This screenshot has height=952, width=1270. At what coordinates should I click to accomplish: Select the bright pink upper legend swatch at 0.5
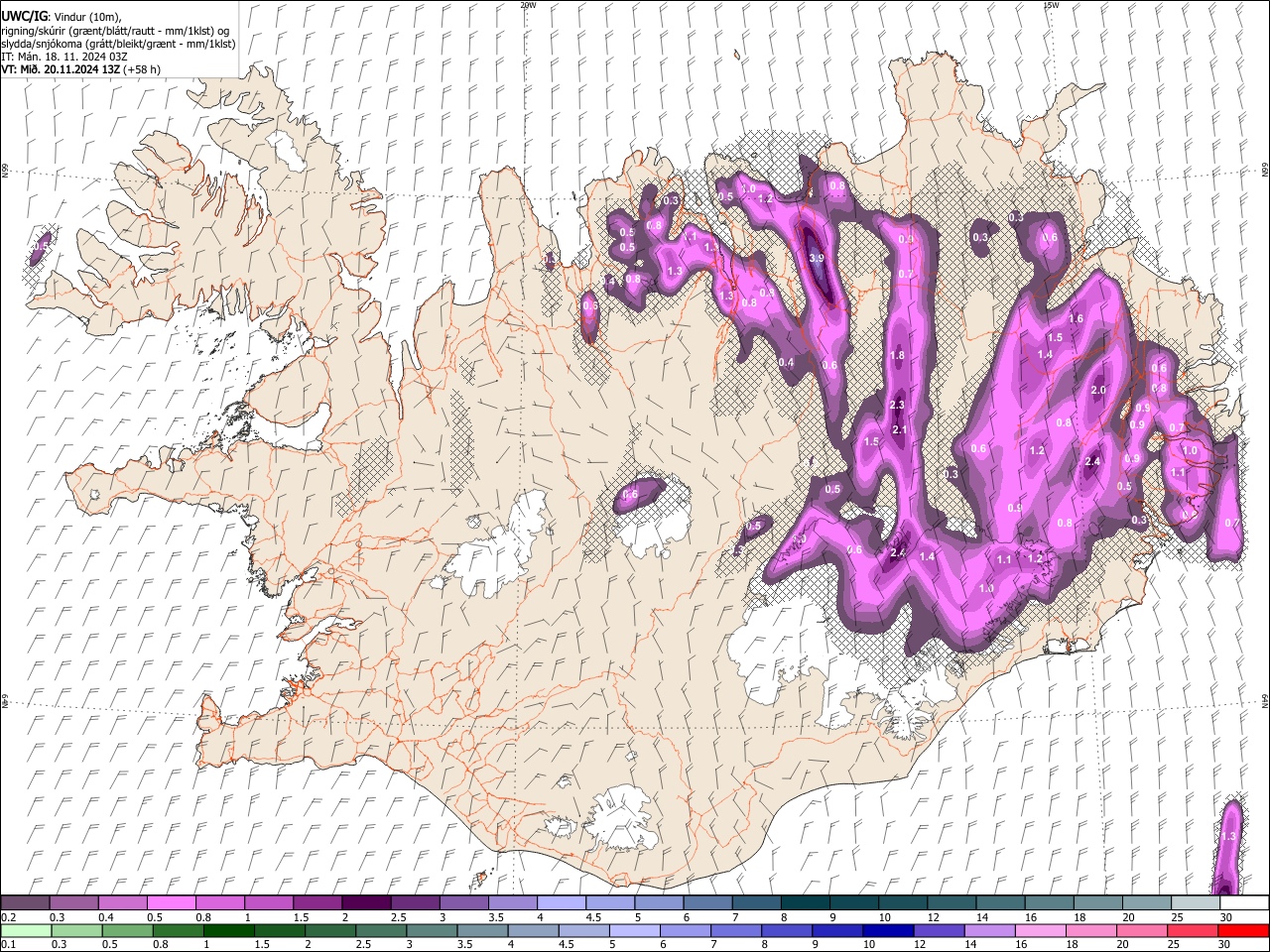(x=171, y=902)
